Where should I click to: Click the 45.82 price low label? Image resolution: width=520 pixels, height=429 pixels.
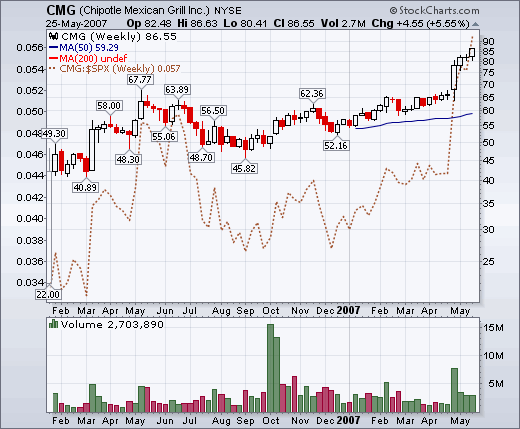click(244, 168)
